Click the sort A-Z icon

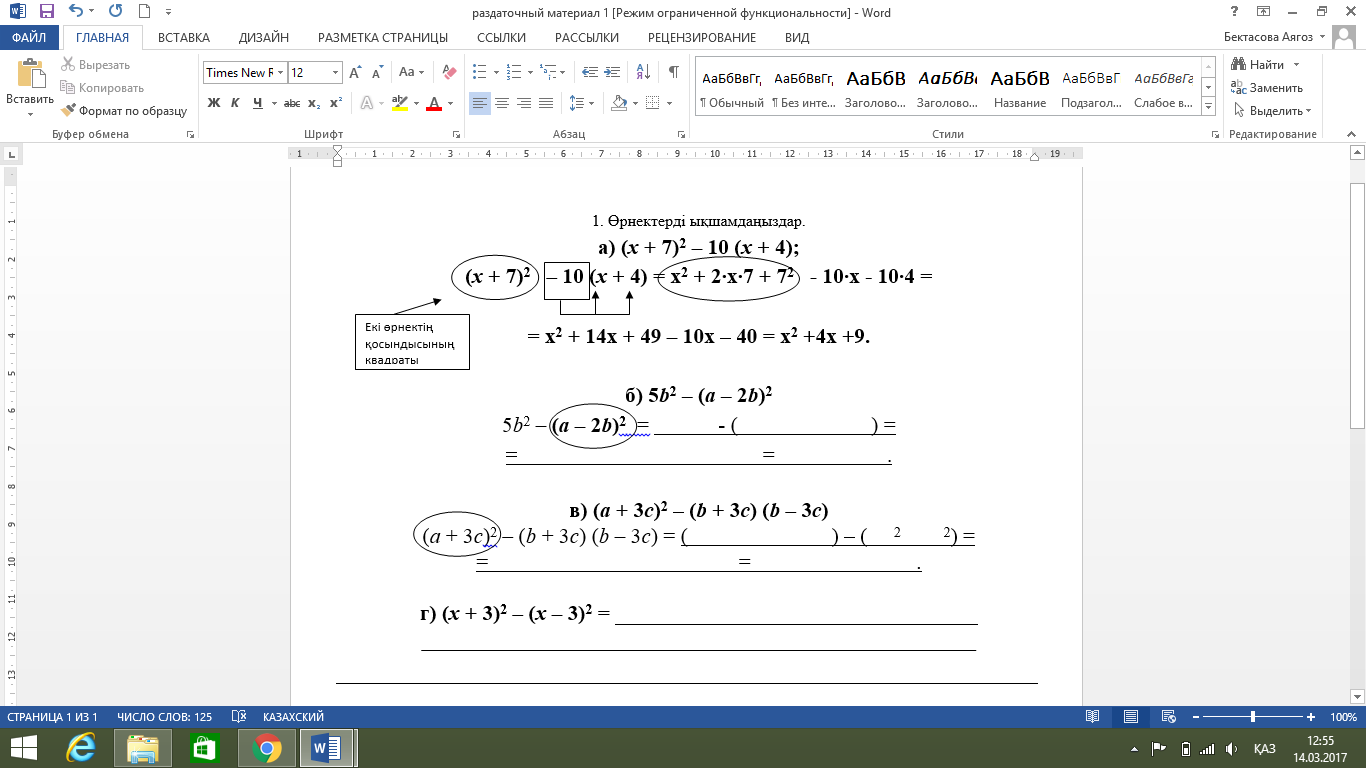click(x=644, y=72)
